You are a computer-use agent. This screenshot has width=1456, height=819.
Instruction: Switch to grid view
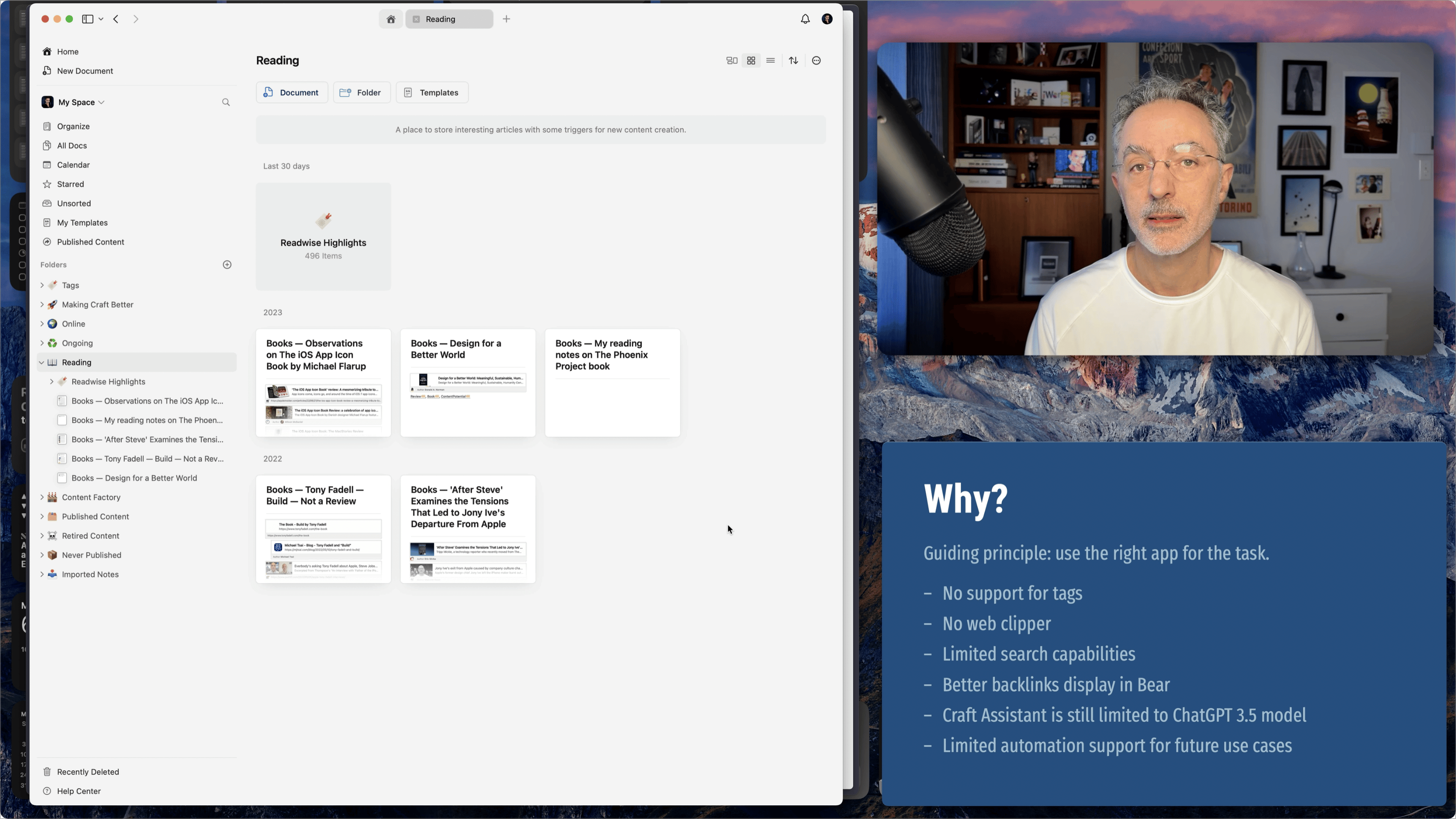tap(751, 60)
